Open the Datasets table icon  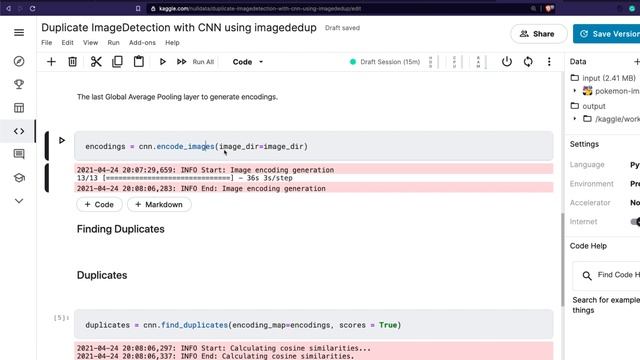click(x=19, y=108)
